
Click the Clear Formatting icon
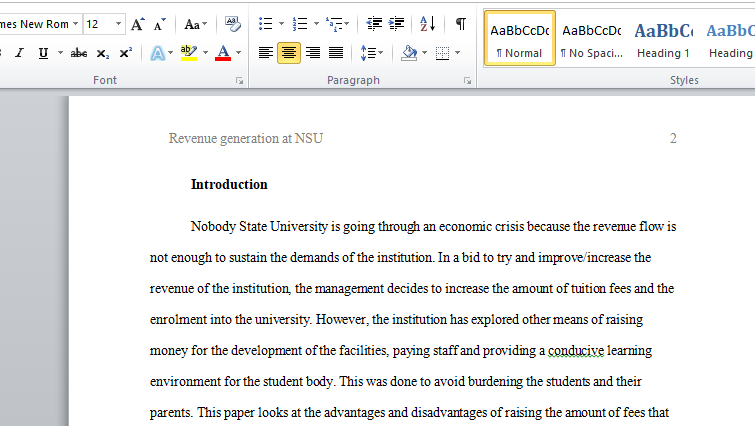click(233, 24)
